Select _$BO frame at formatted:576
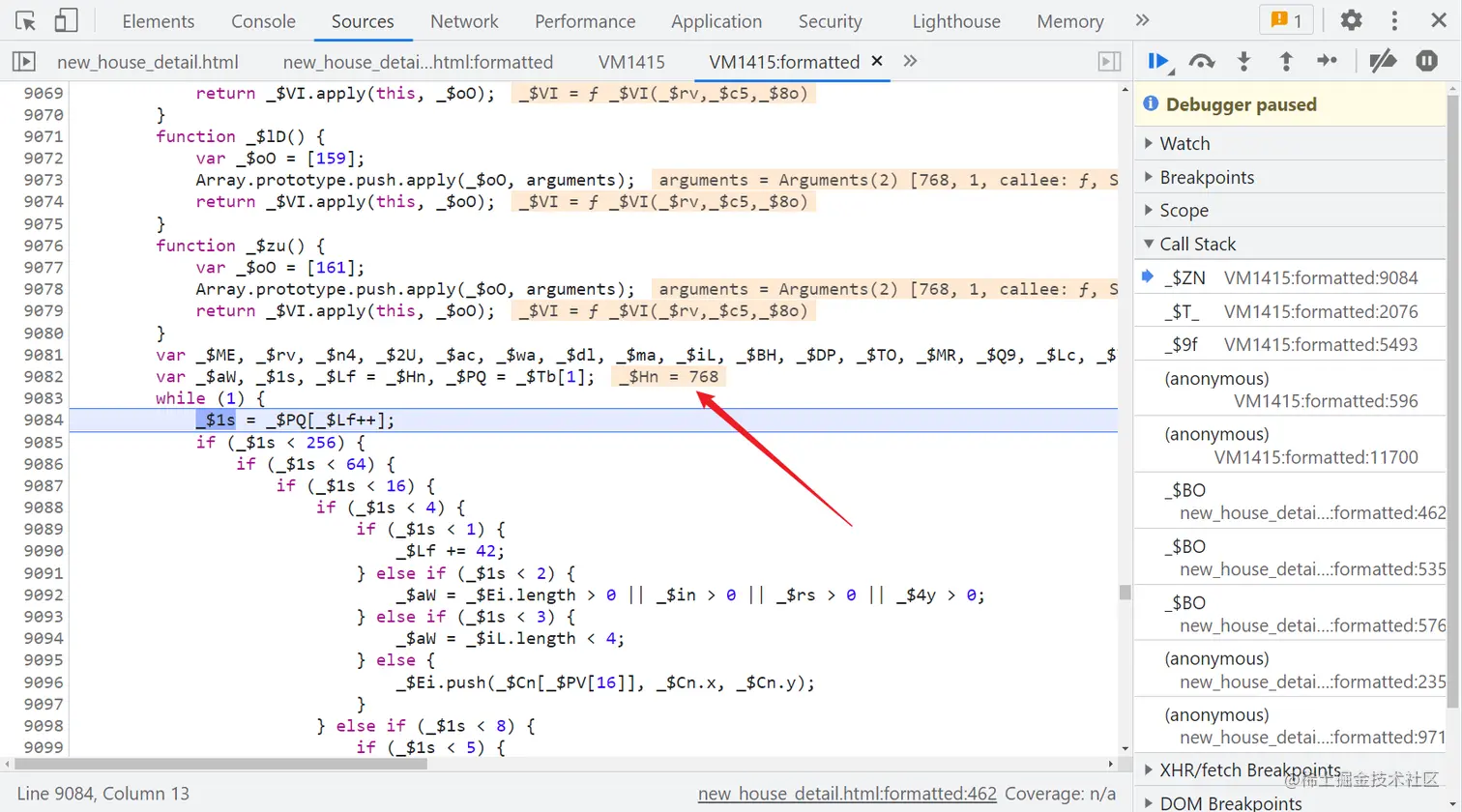 tap(1290, 614)
